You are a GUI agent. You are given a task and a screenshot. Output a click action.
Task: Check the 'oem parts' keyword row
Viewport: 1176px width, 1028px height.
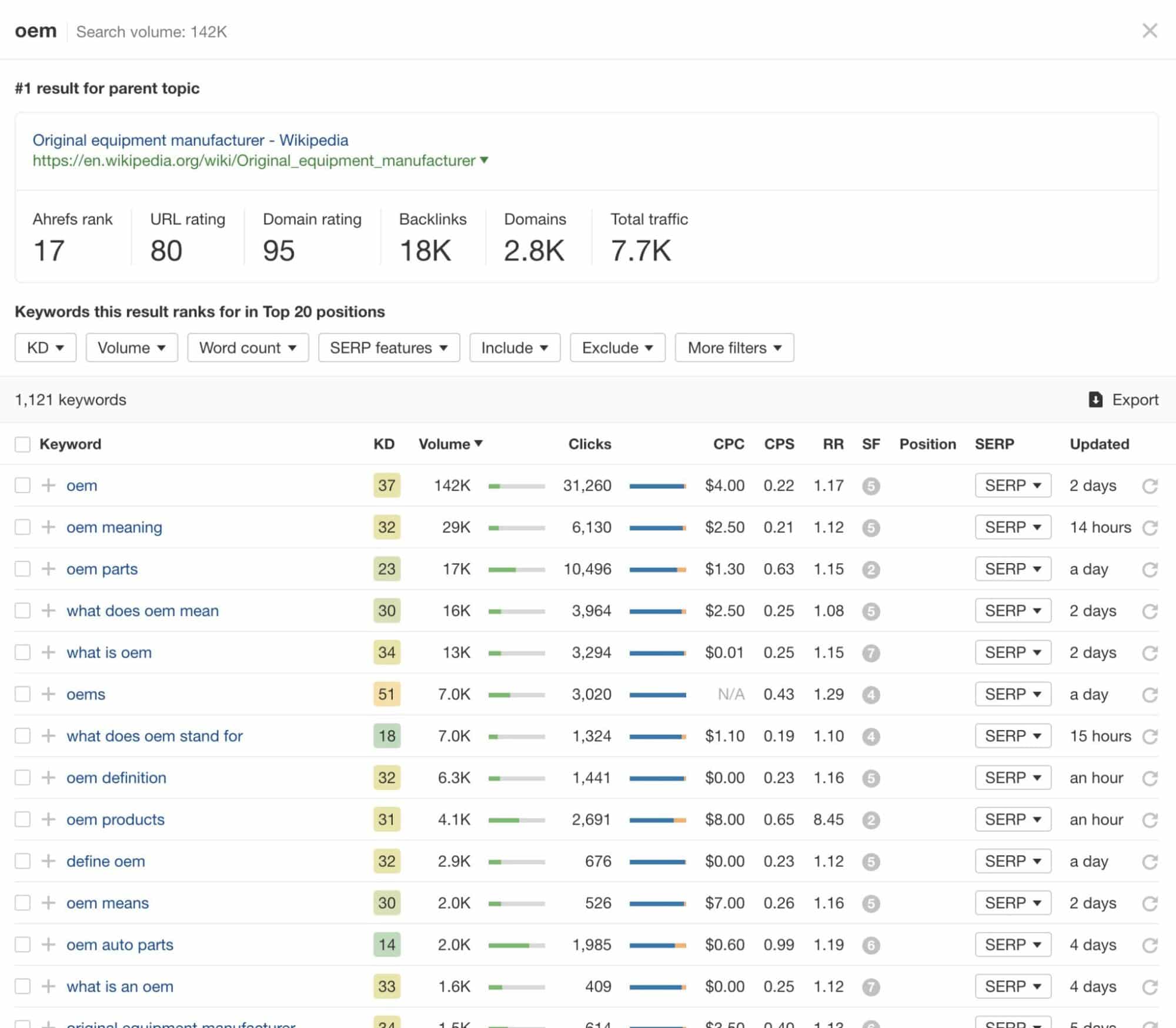22,569
